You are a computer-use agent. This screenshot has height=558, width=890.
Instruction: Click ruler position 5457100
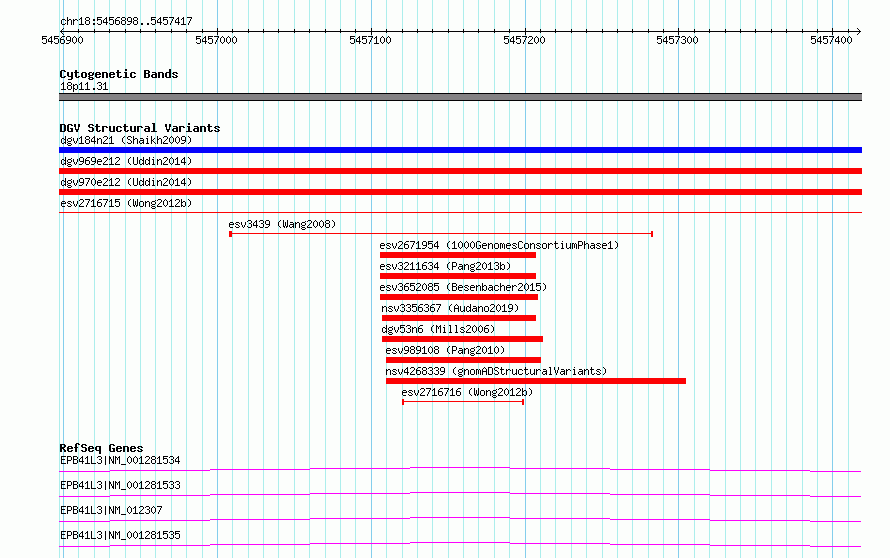pos(370,40)
